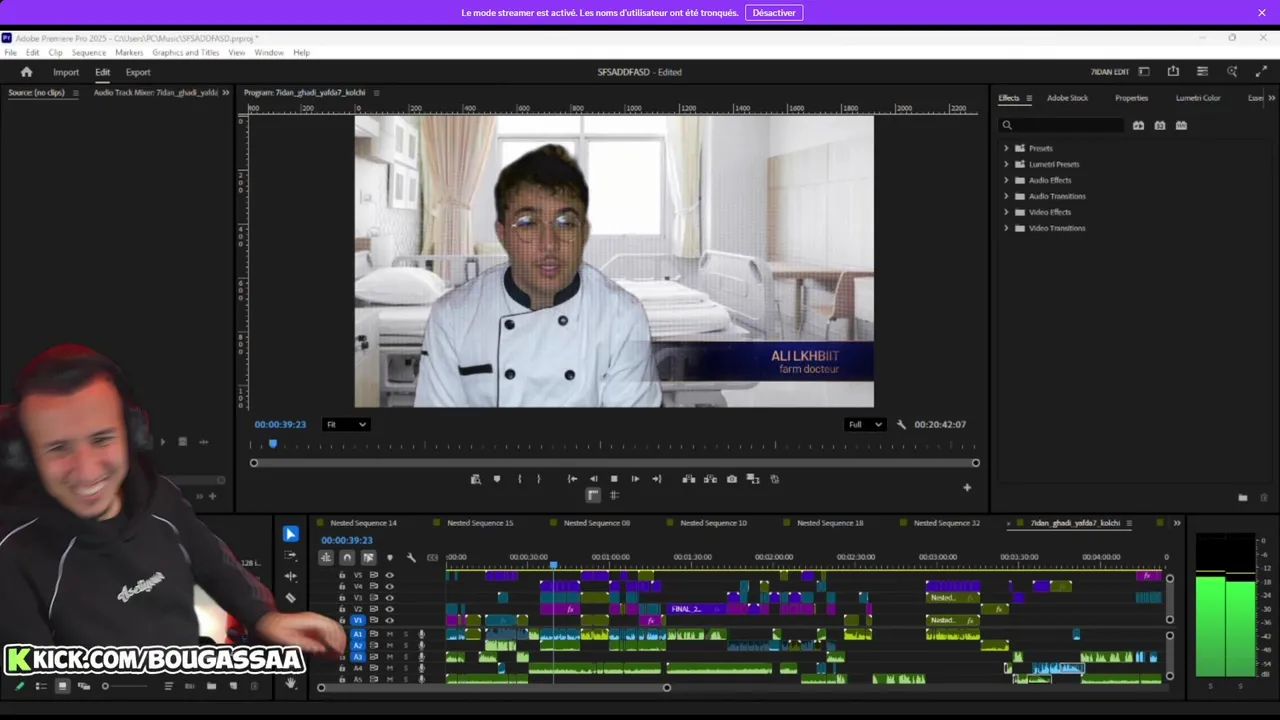Filter YUV effects in Effects panel

[1181, 125]
